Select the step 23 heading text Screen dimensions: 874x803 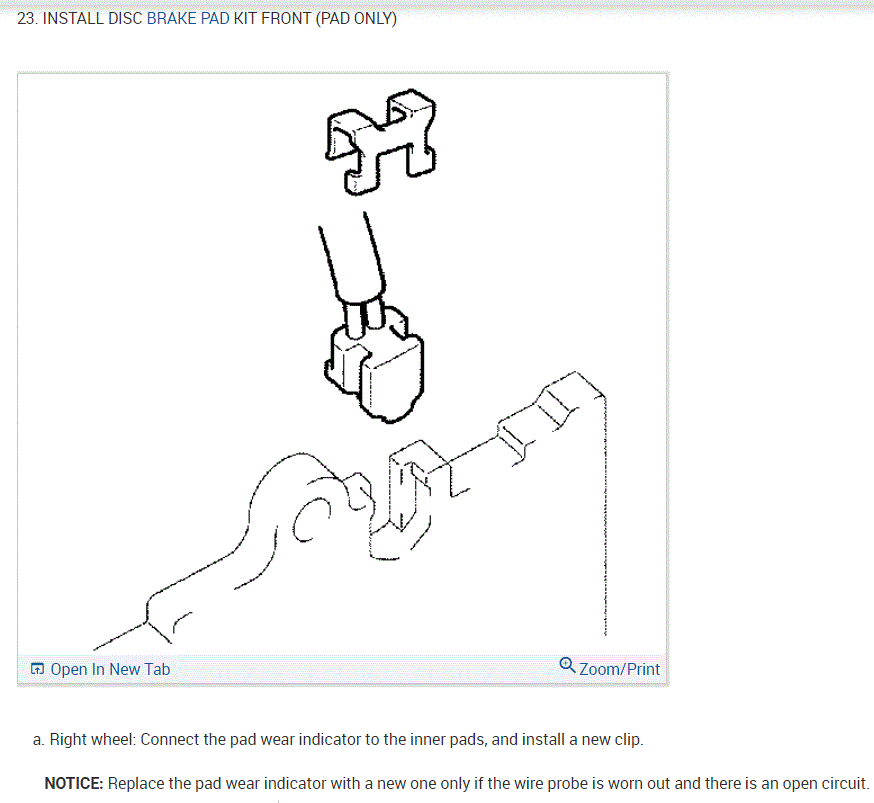pos(207,18)
